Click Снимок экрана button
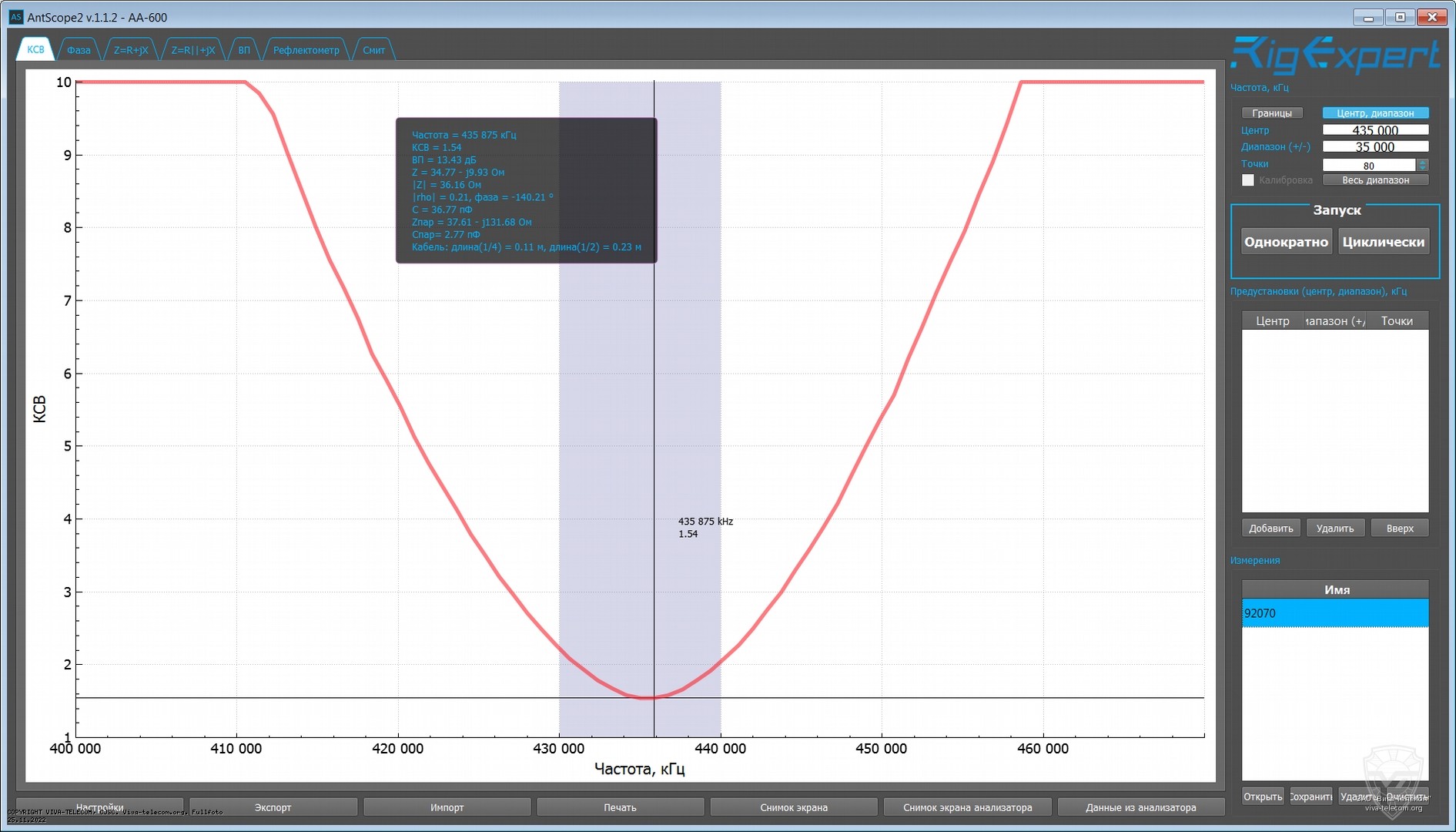 click(x=793, y=807)
